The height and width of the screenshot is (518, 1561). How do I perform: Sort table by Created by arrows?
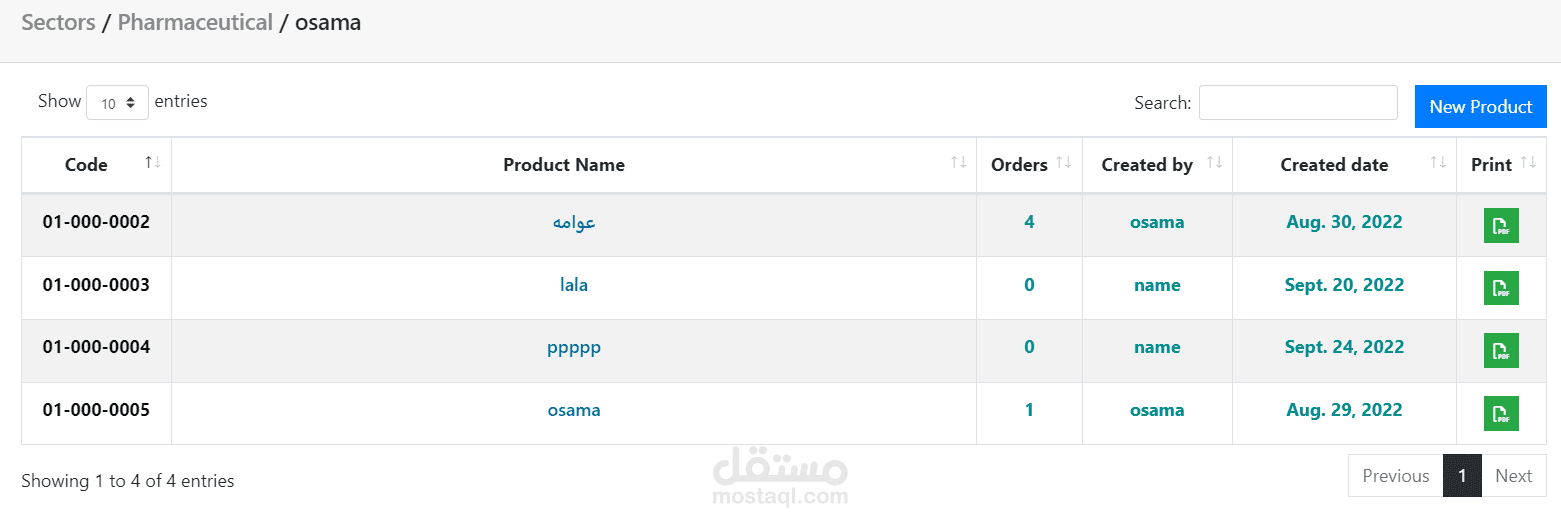1214,162
